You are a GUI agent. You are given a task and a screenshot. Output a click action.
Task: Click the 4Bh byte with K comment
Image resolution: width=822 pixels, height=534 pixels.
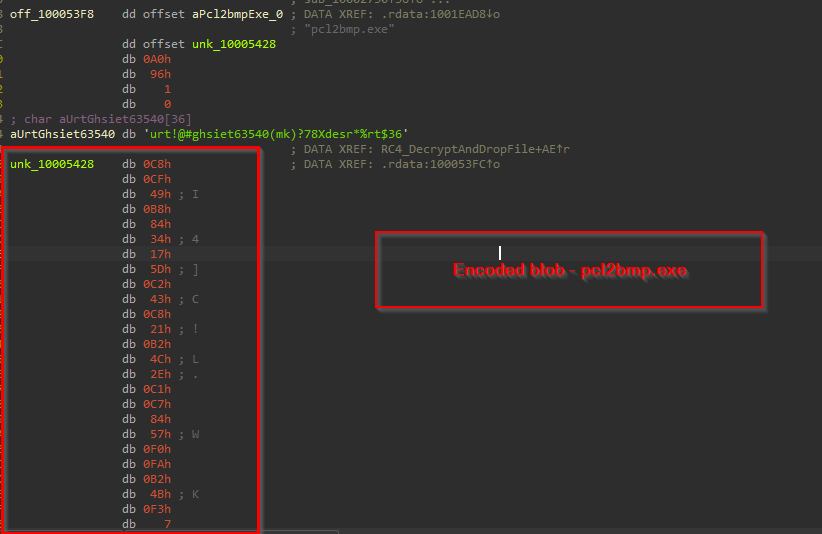[x=160, y=495]
